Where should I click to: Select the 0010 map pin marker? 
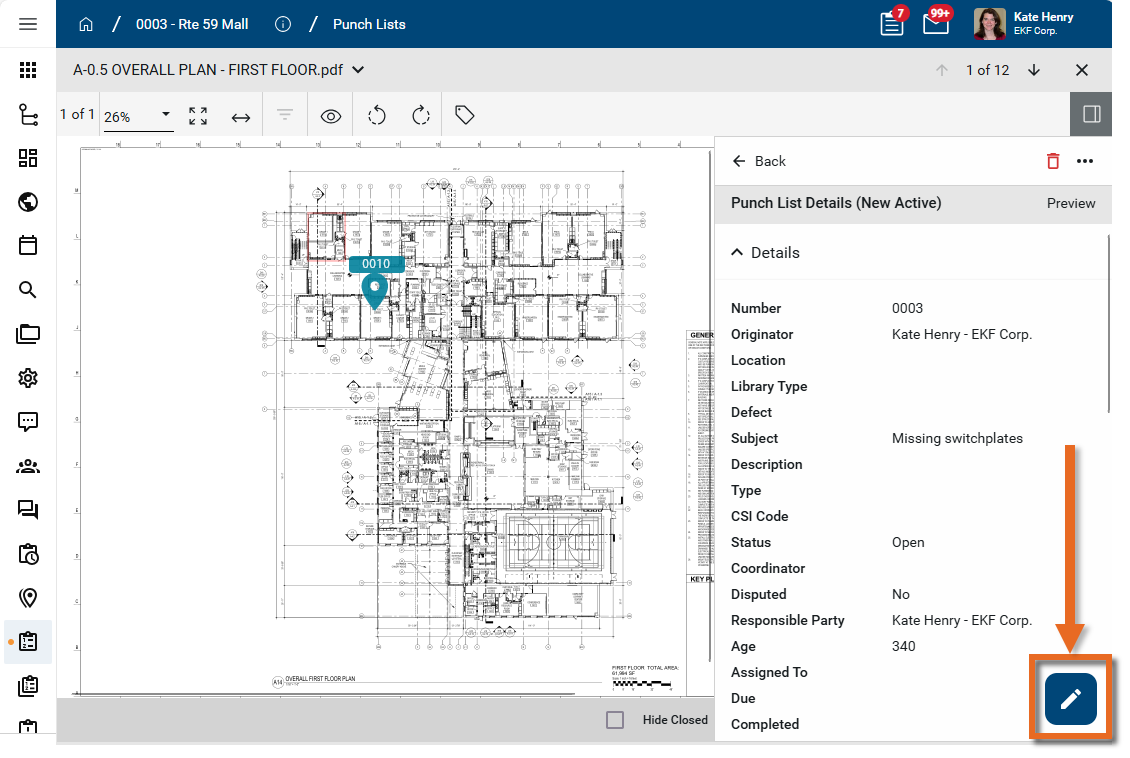[x=374, y=290]
